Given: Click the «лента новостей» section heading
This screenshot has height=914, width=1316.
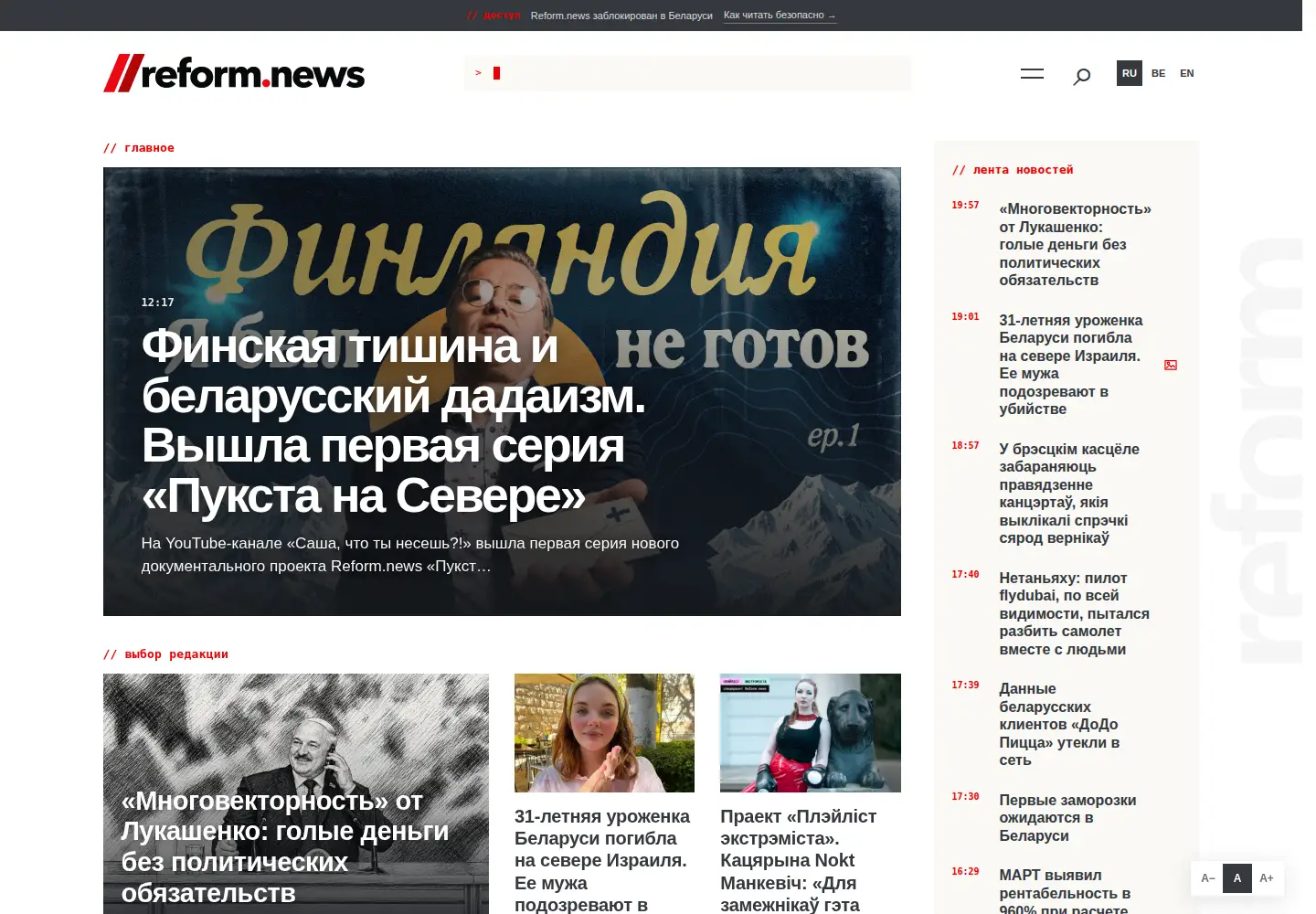Looking at the screenshot, I should [x=1013, y=170].
